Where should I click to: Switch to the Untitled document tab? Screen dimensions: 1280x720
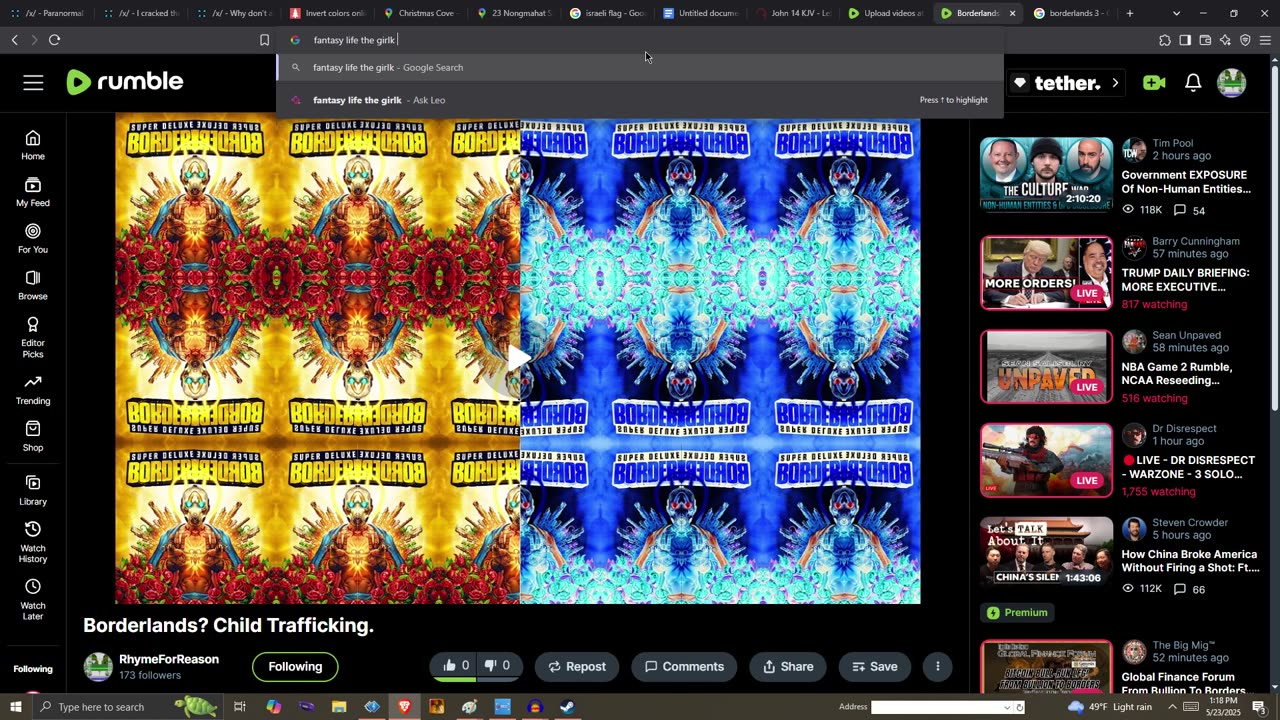coord(700,13)
